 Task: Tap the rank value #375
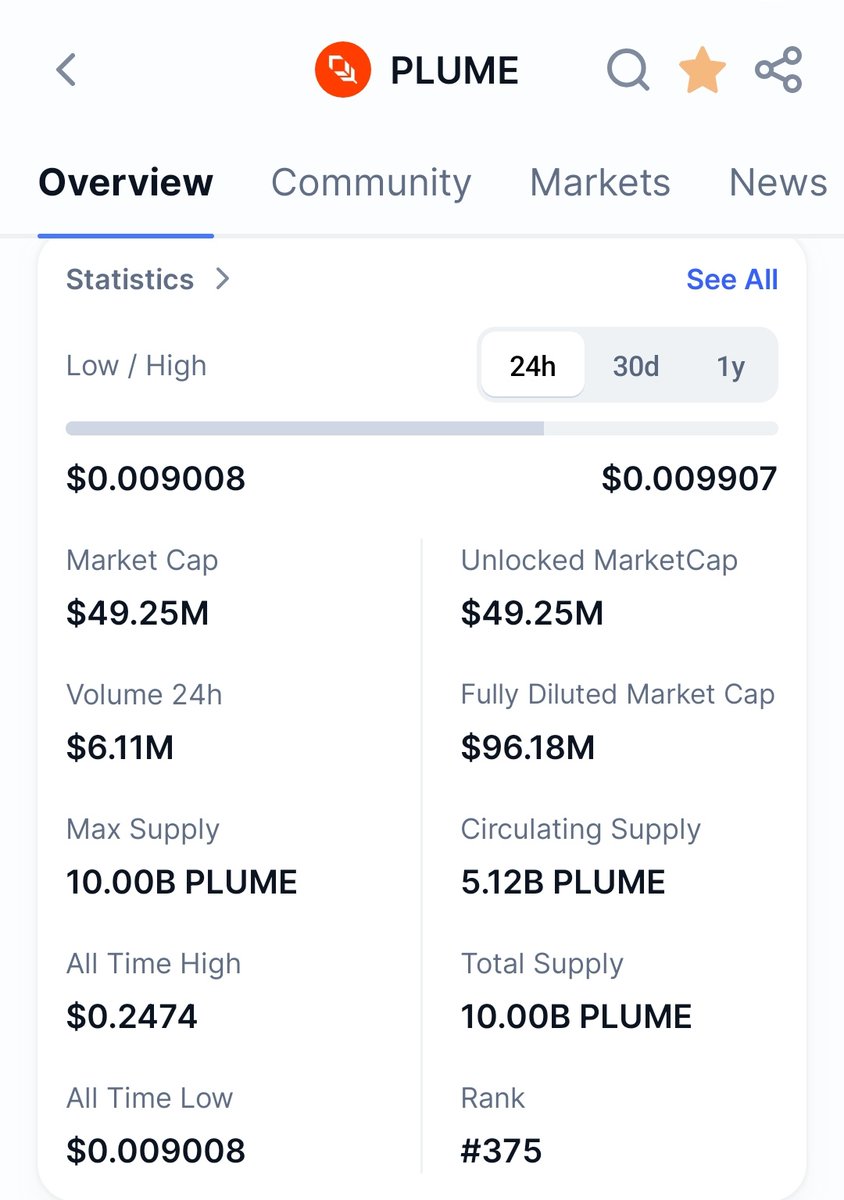pos(501,1151)
